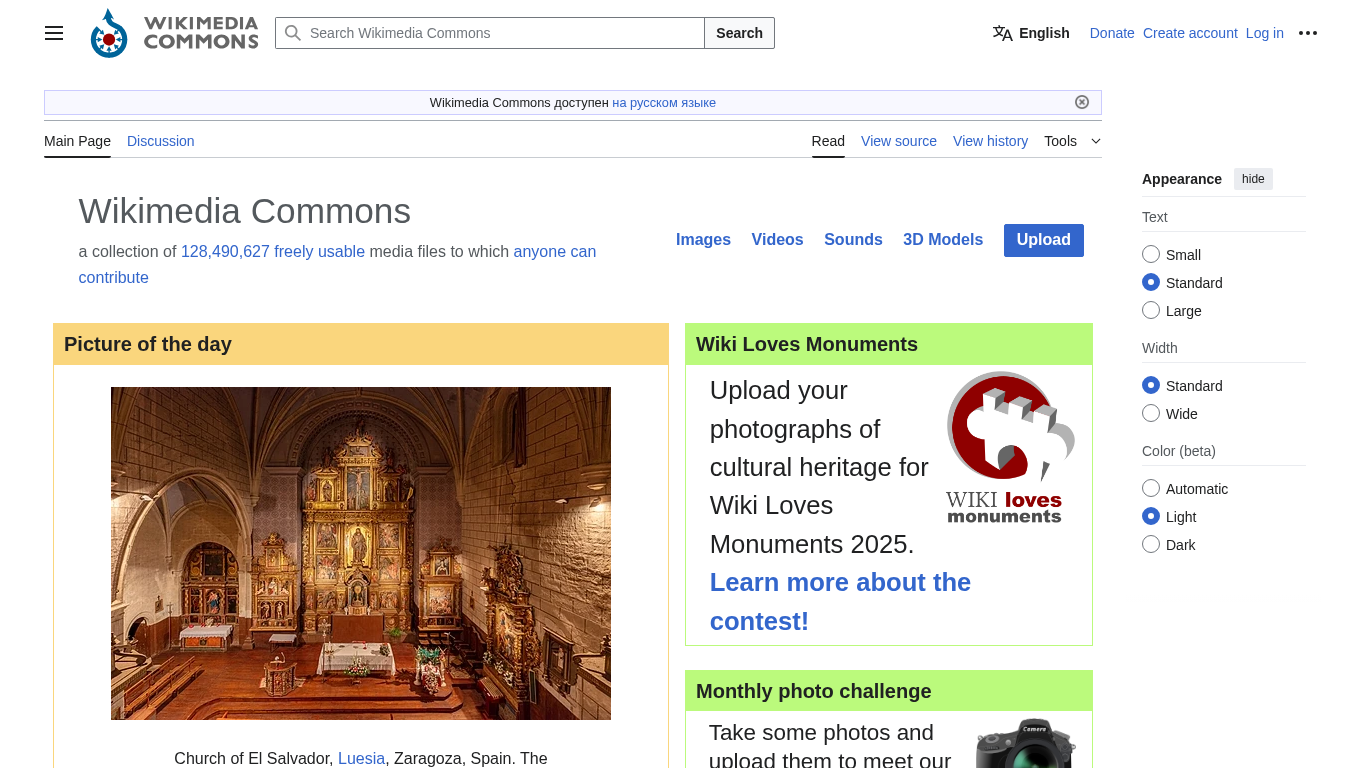This screenshot has height=768, width=1366.
Task: Click the blue Upload button
Action: [x=1044, y=240]
